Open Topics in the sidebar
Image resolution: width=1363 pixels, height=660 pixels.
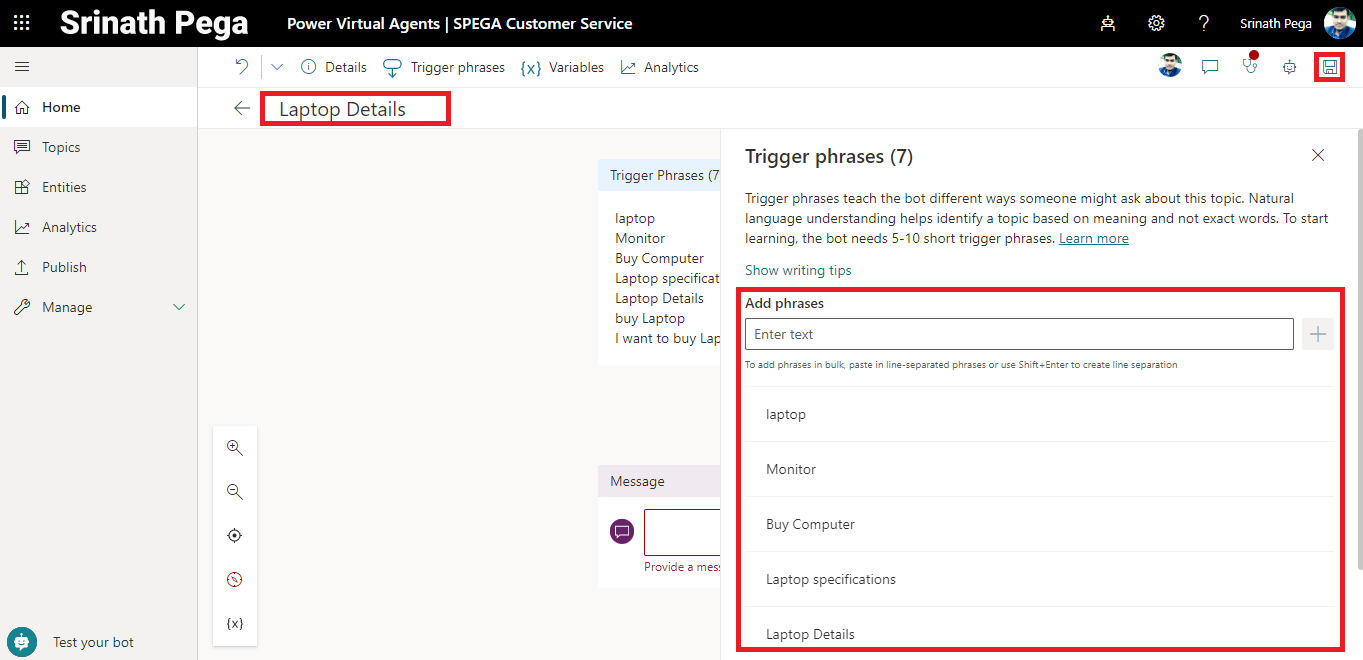61,147
